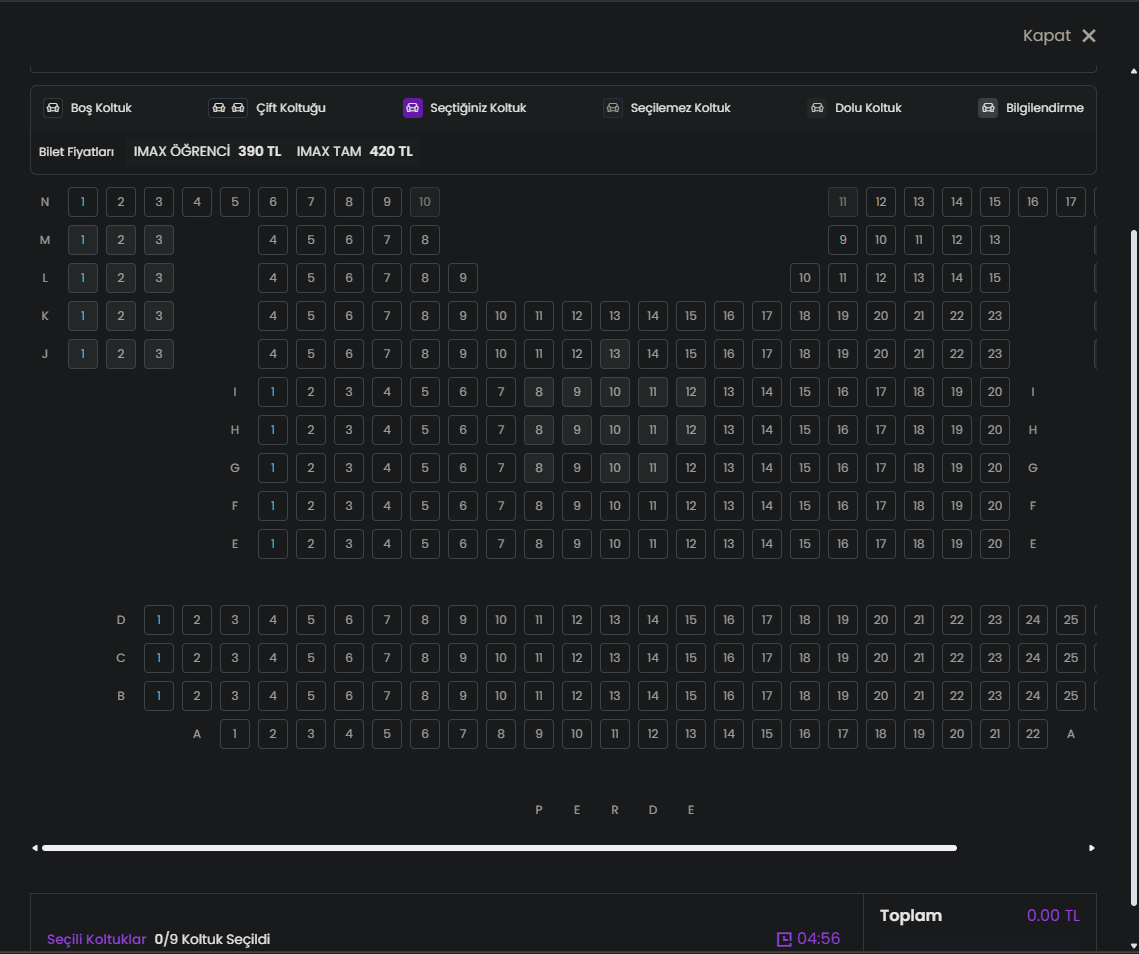
Task: Select seat 1 in row D
Action: 159,620
